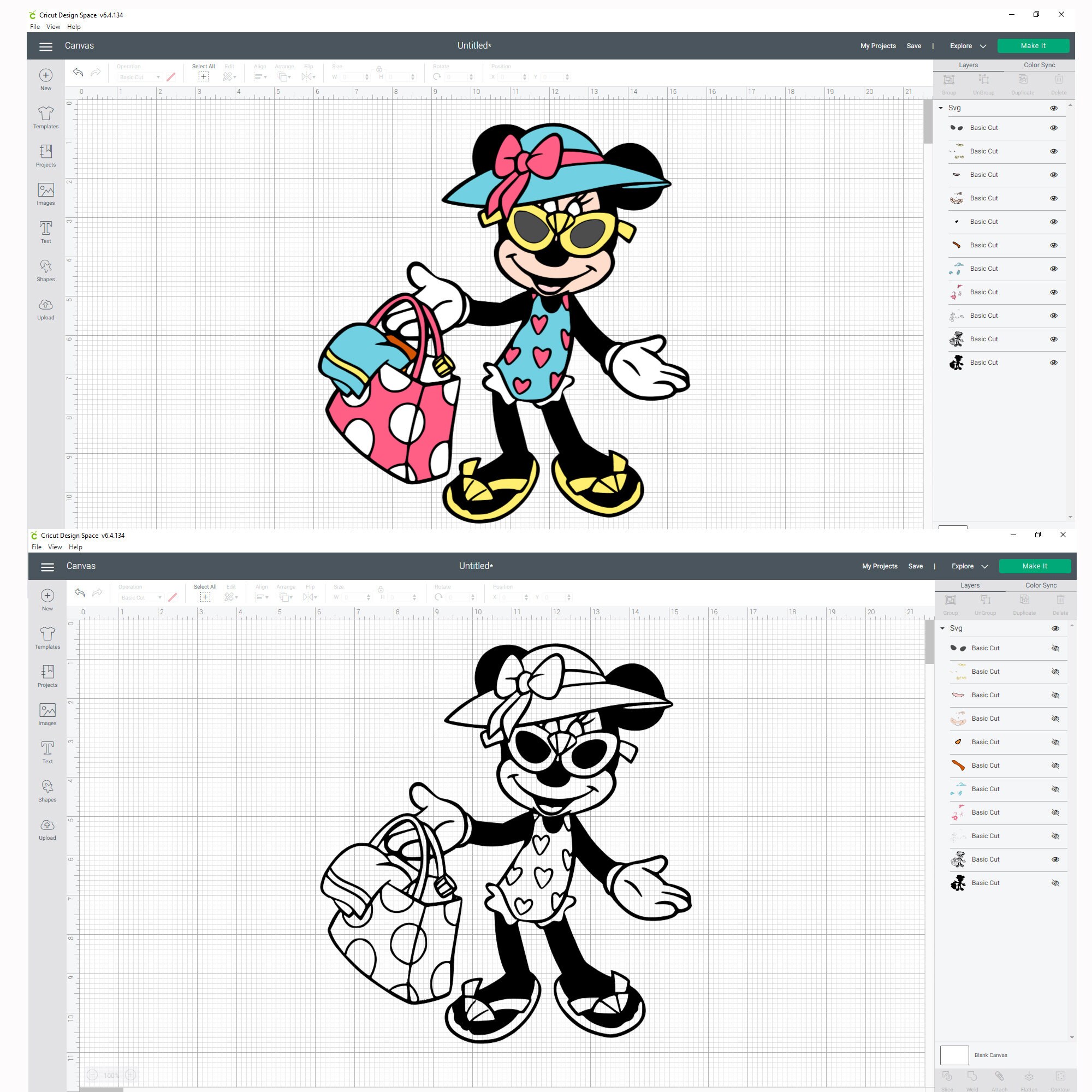Click Save in the outline-design window
The image size is (1092, 1092).
pos(916,567)
